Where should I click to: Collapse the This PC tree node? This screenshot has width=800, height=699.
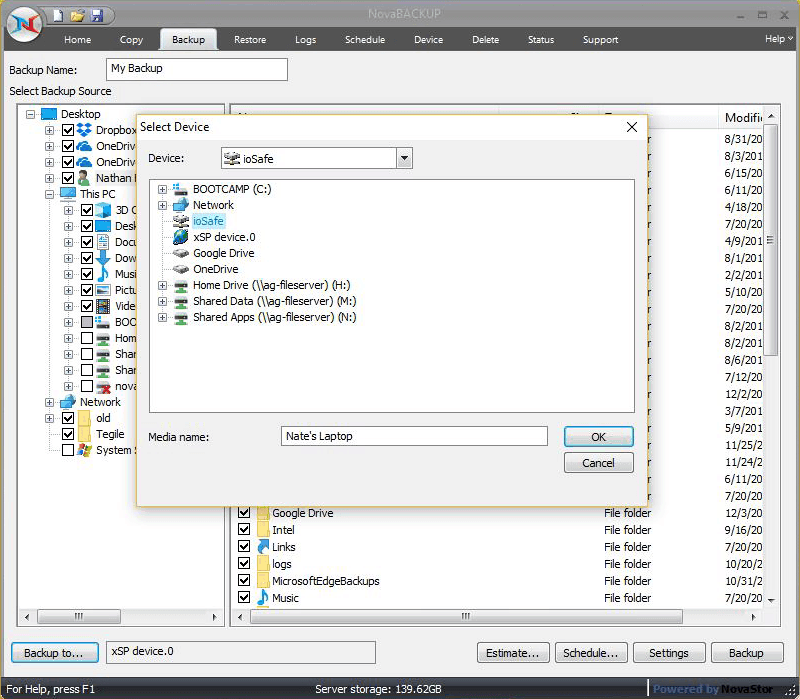[x=49, y=194]
